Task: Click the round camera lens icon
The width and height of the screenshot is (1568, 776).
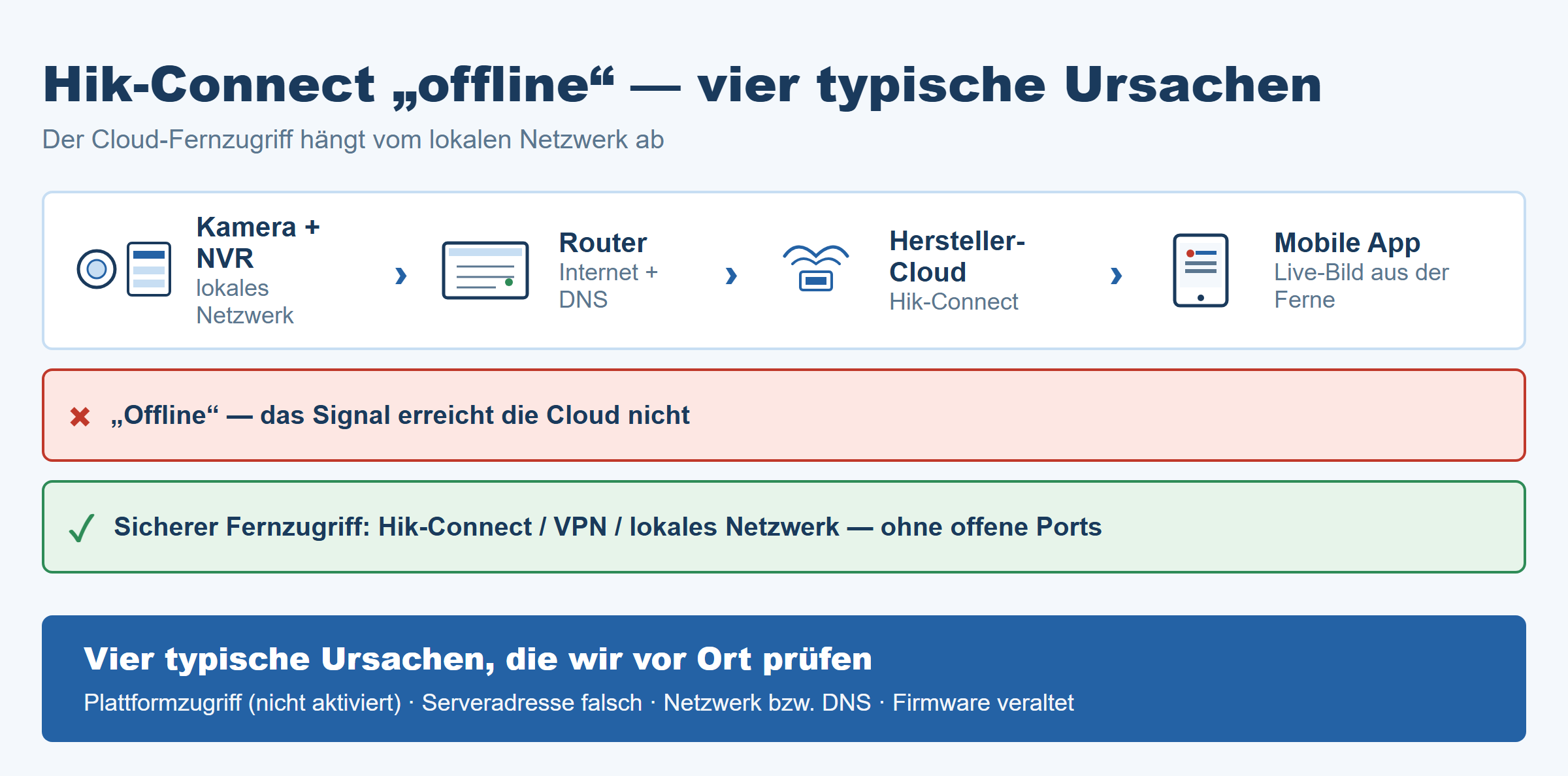Action: tap(97, 269)
